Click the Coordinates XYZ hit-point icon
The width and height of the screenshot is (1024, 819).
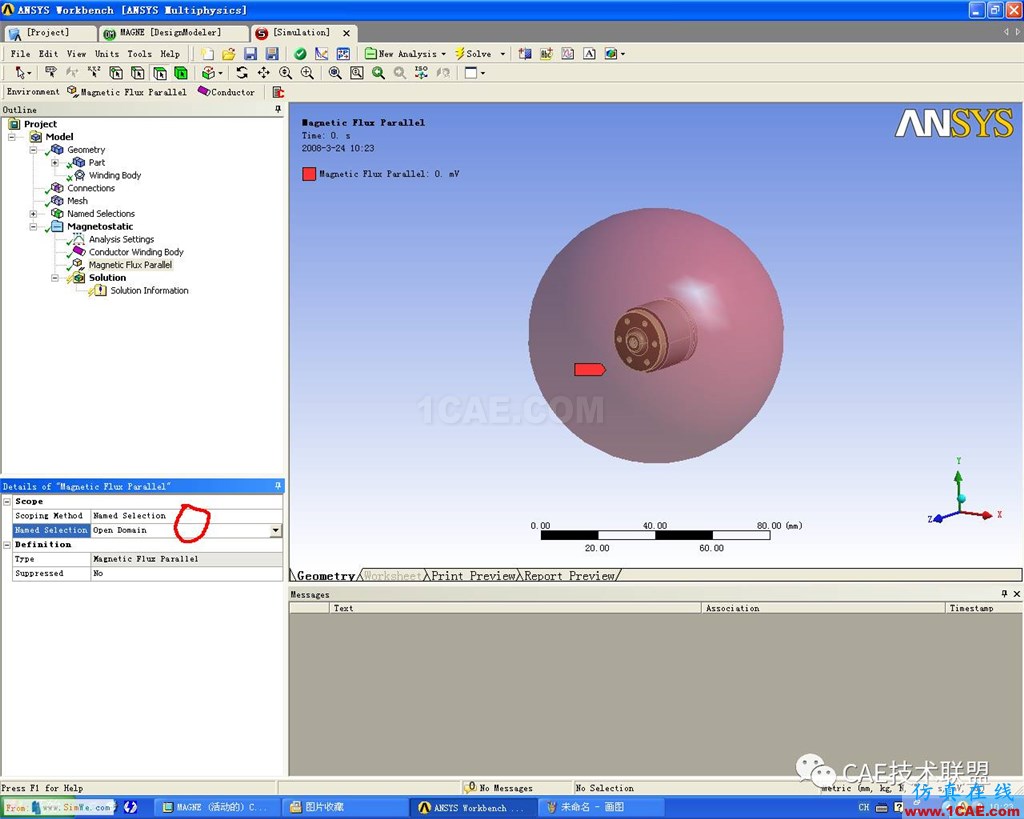pos(94,72)
